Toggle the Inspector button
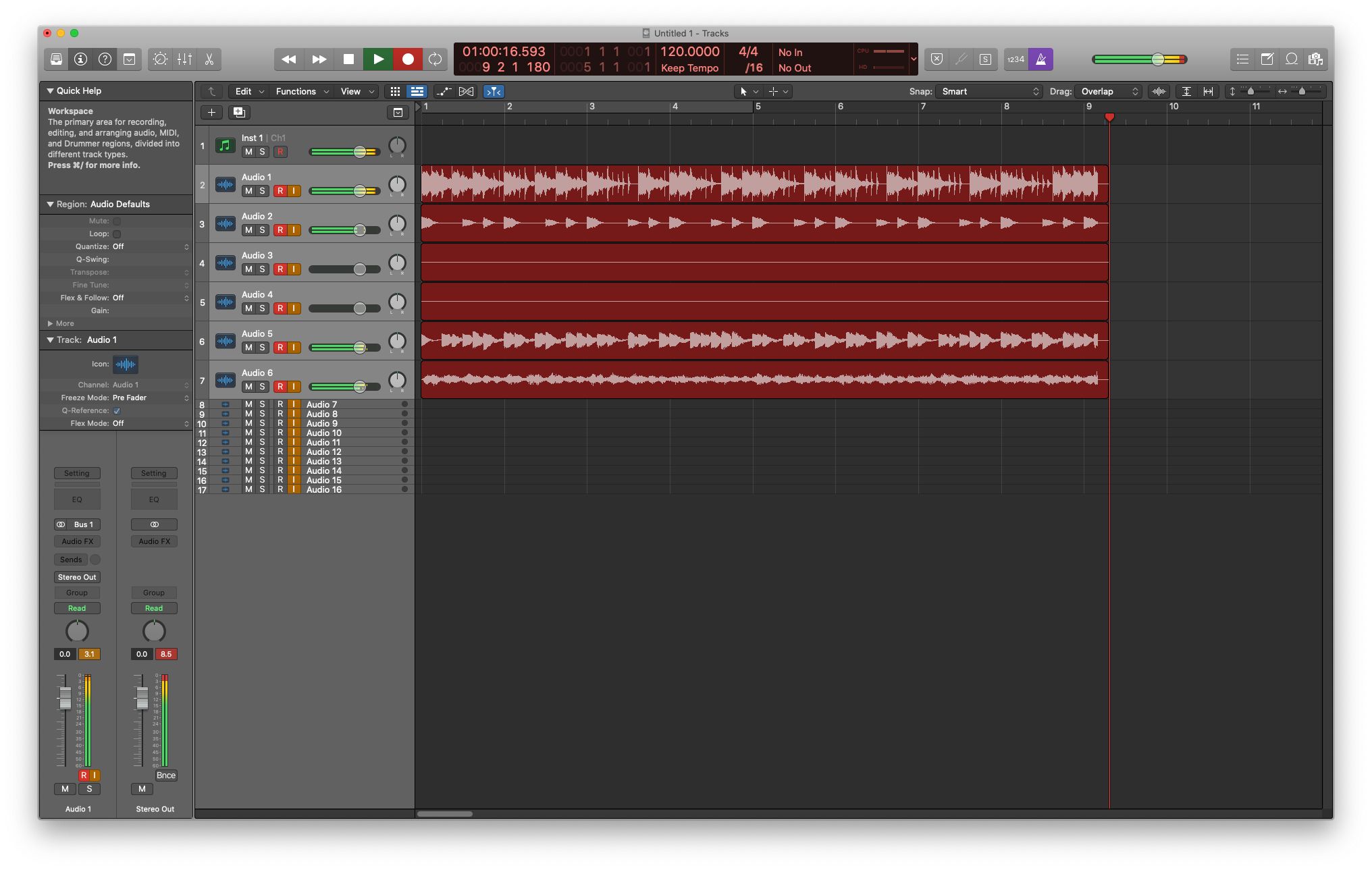Screen dimensions: 1372x870 pos(80,59)
